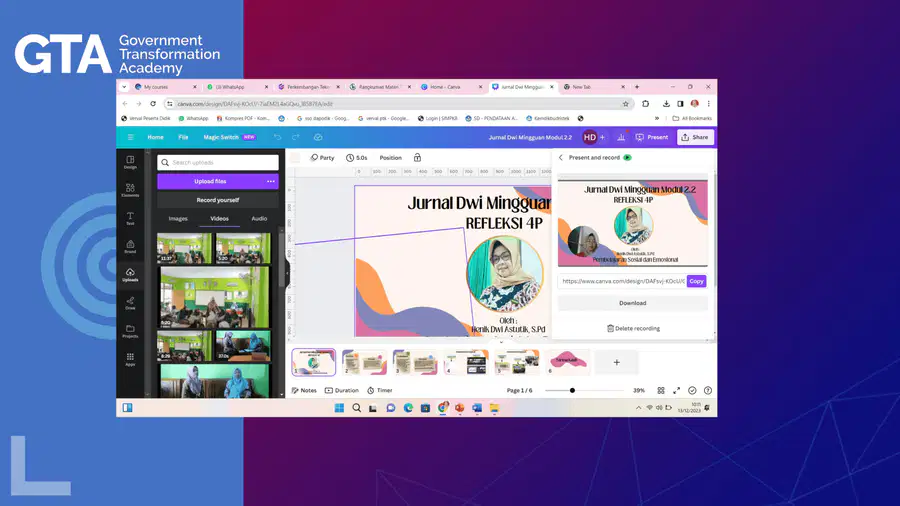Open Chrome downloads icon

(x=666, y=104)
